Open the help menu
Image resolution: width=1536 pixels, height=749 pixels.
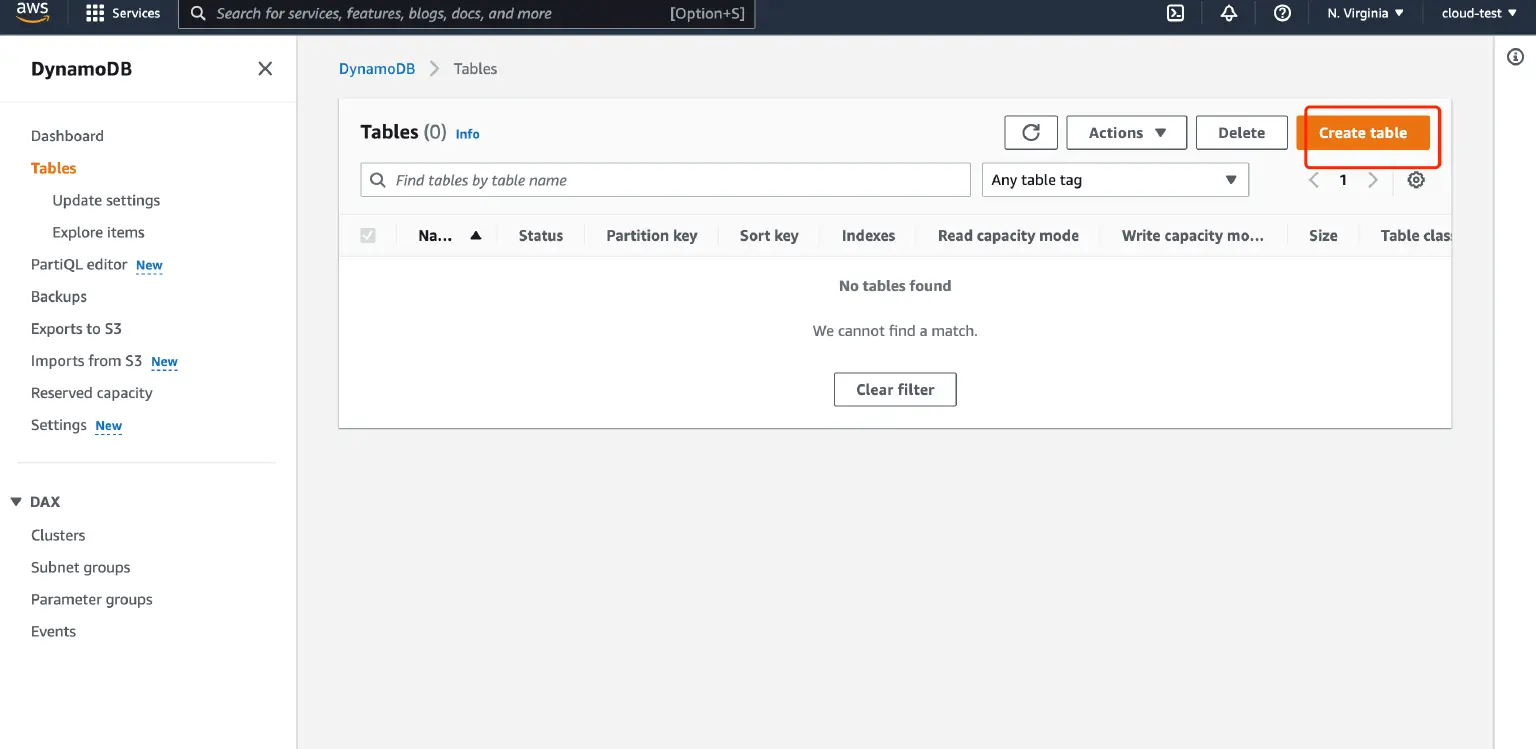click(1282, 13)
